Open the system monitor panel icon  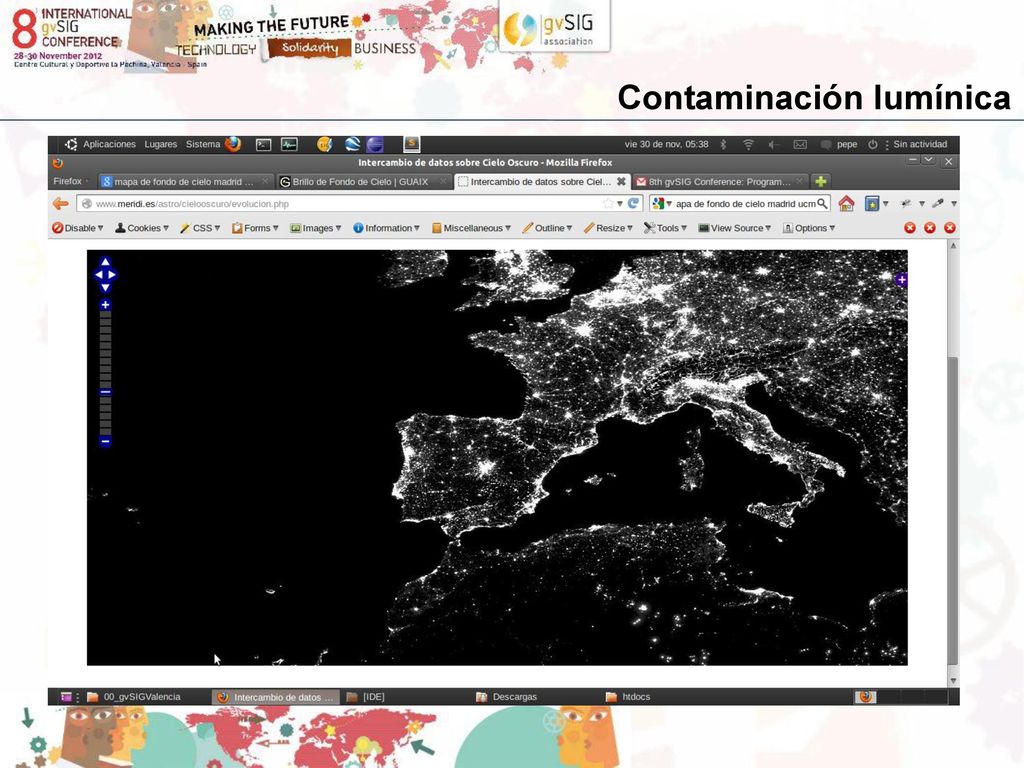[x=289, y=144]
